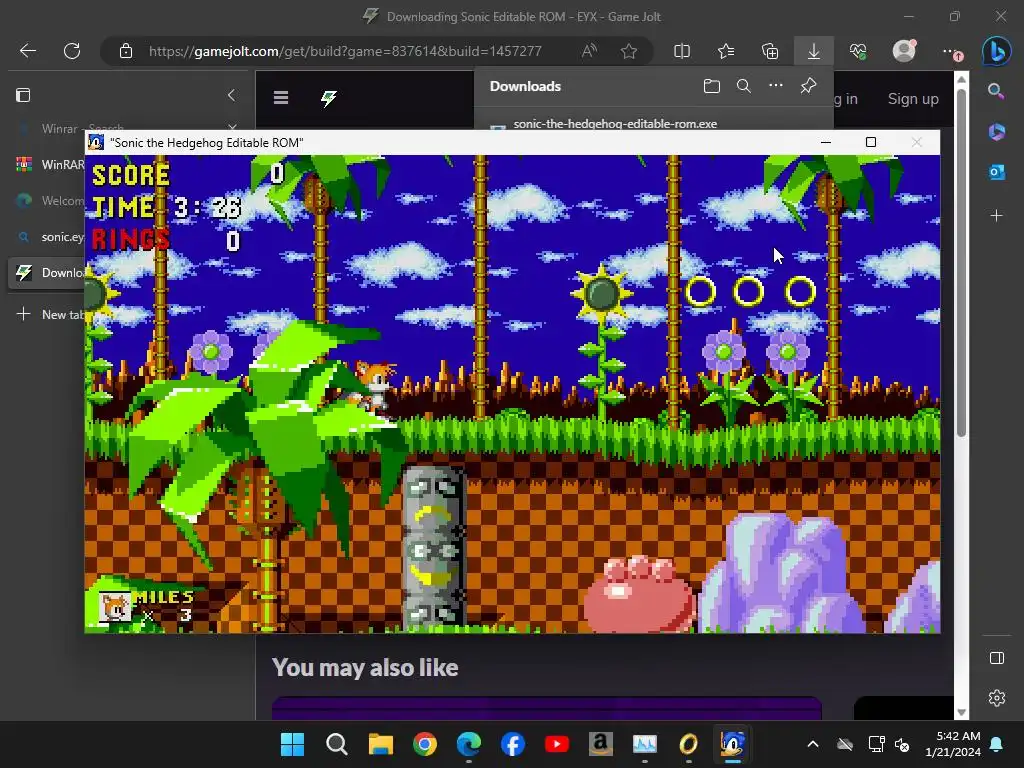Show hidden system tray icons
Screen dimensions: 1024x768
[813, 744]
